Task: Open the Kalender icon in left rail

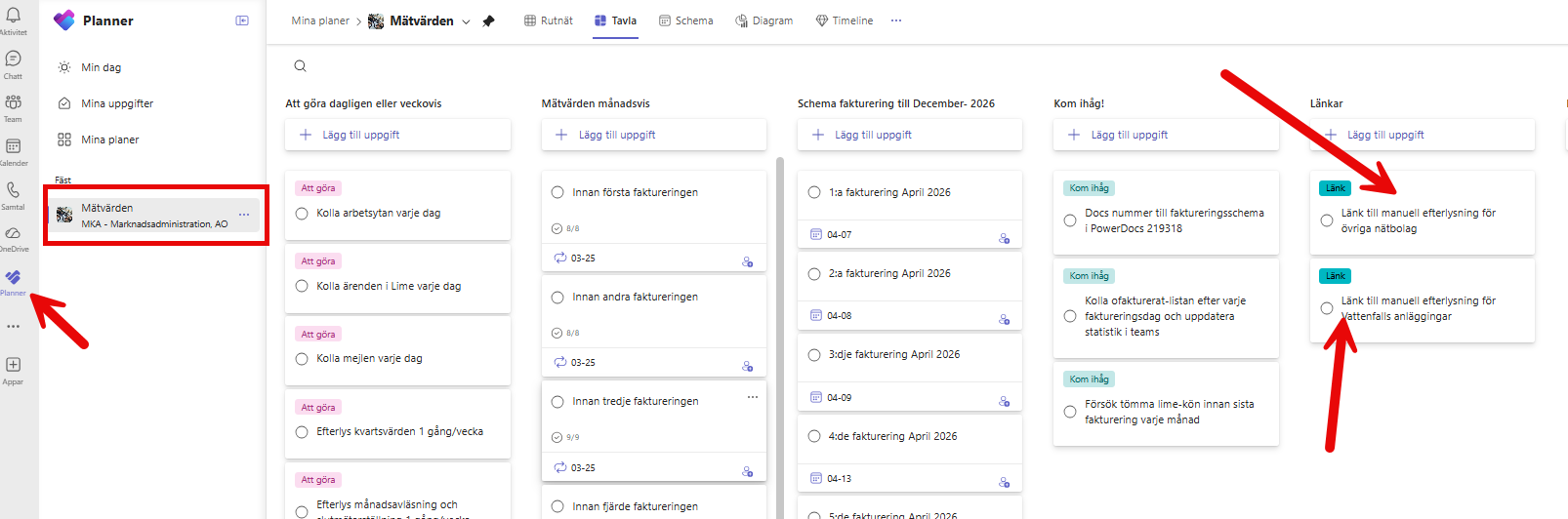Action: tap(14, 146)
